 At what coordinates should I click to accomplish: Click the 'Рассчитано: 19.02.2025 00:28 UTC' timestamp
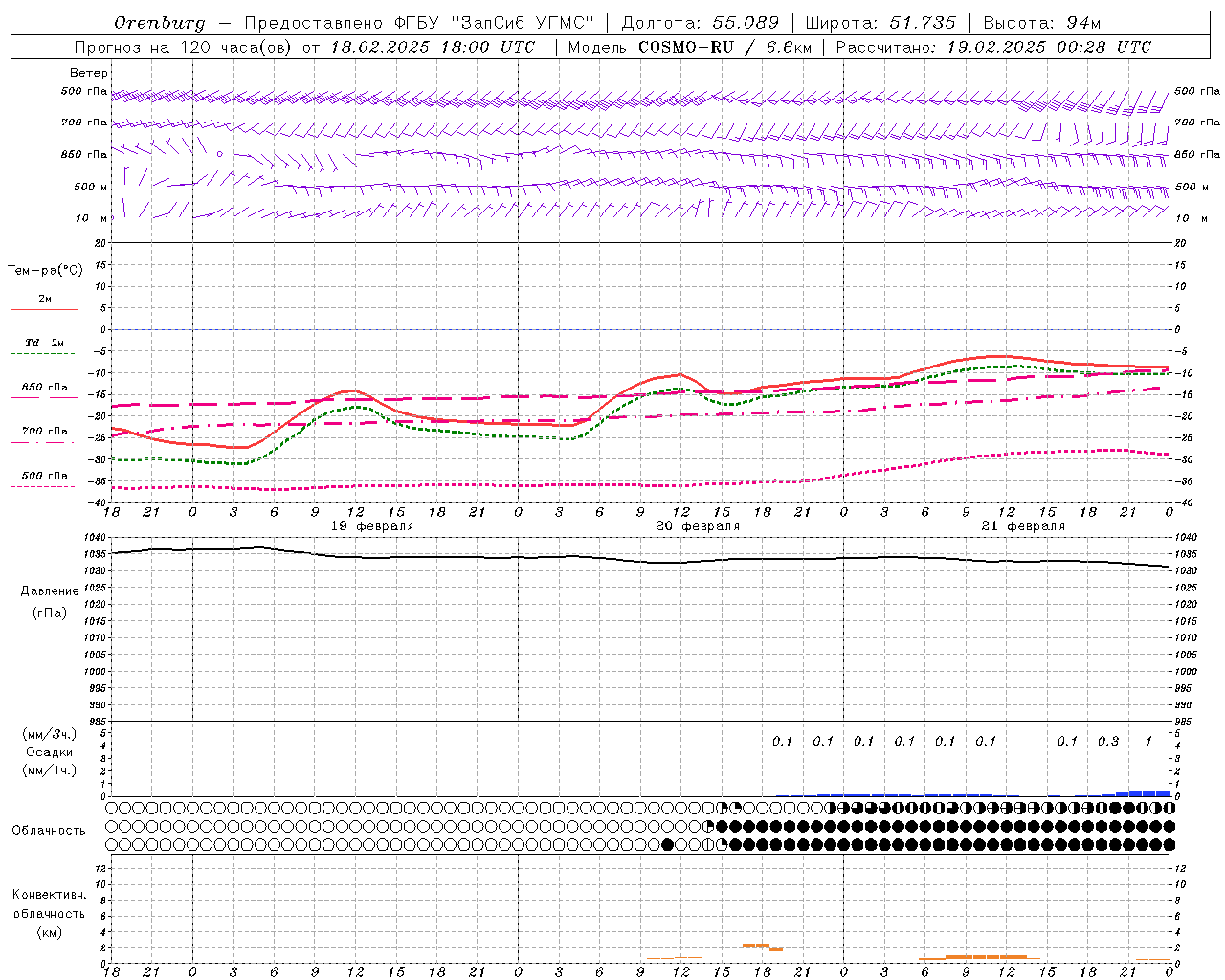point(993,47)
